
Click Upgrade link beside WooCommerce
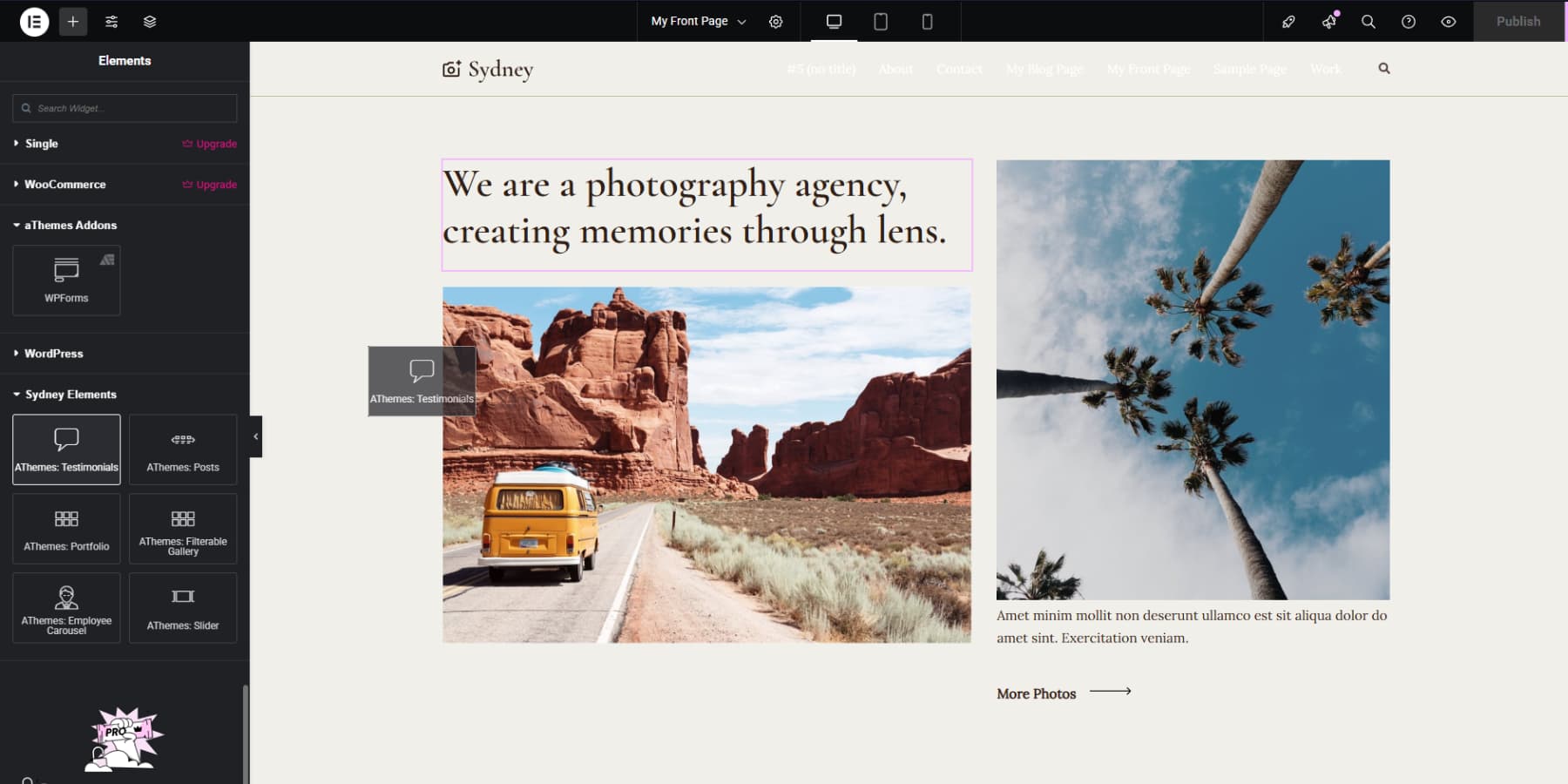210,185
